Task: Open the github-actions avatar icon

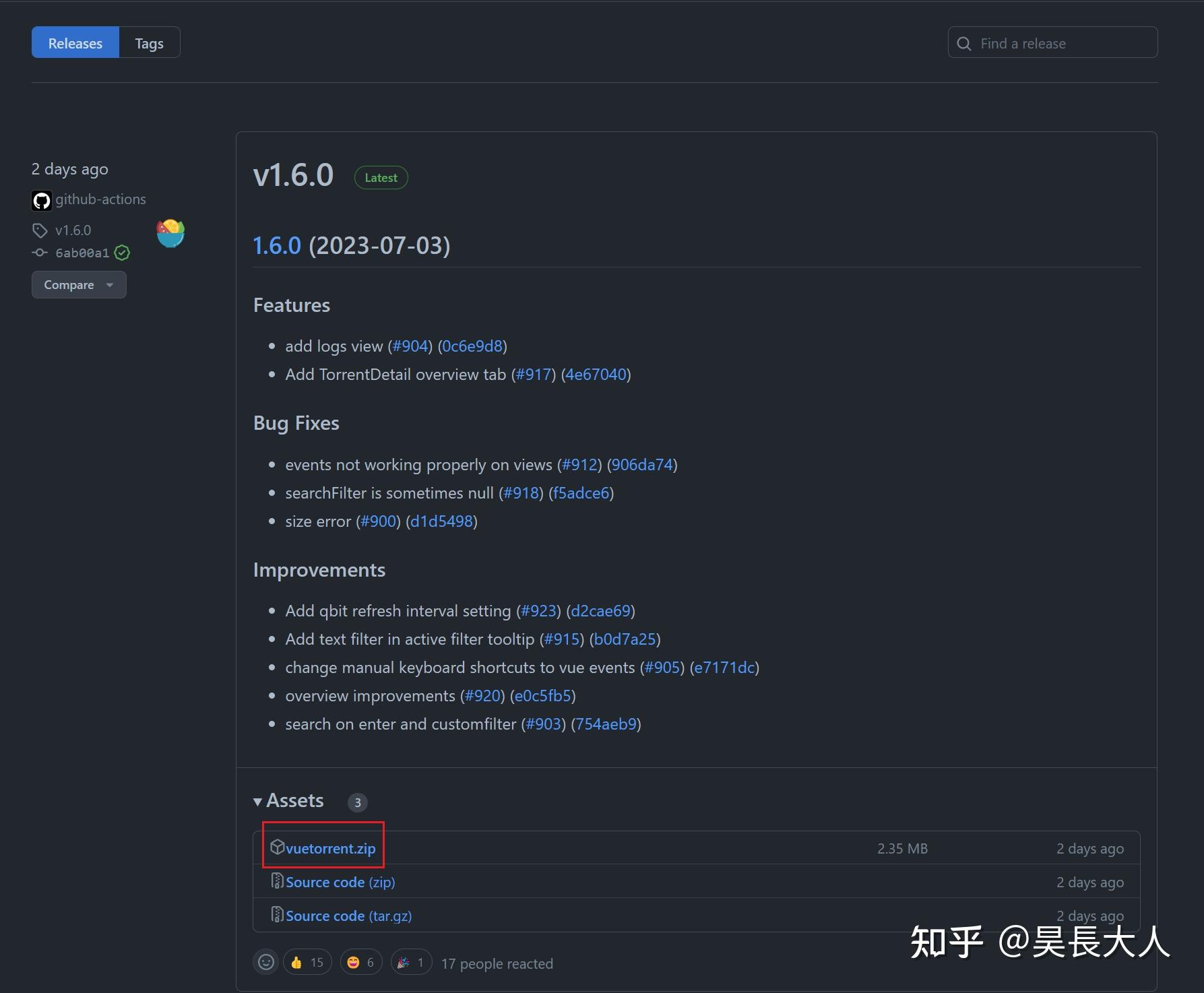Action: coord(41,200)
